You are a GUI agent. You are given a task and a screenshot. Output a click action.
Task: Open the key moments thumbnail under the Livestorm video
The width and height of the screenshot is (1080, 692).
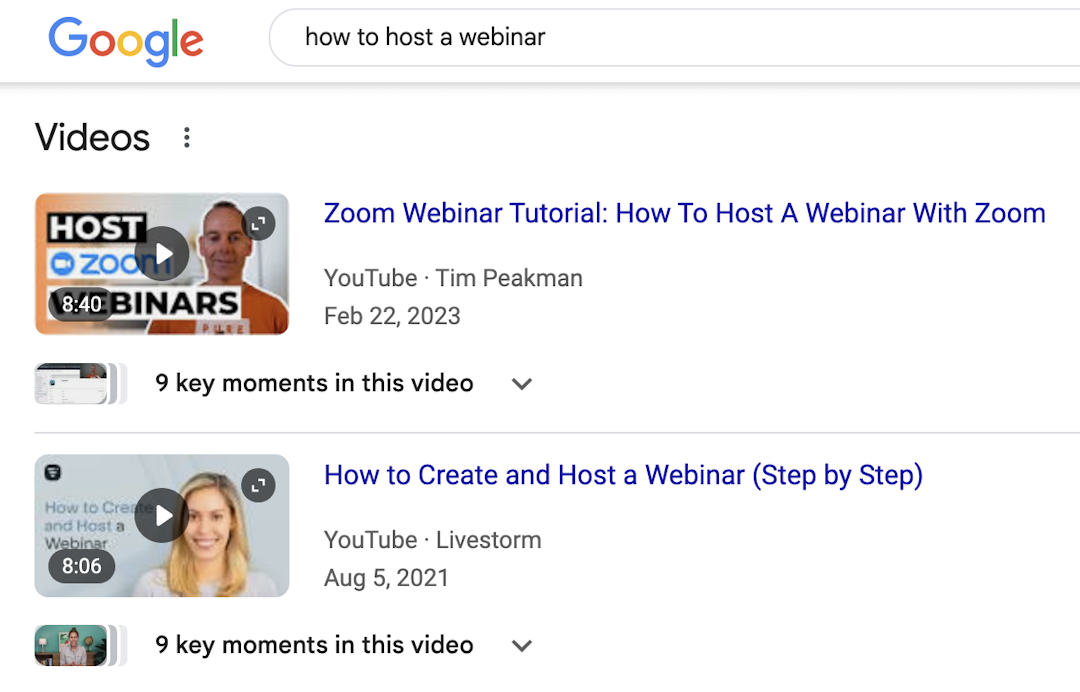click(x=81, y=645)
